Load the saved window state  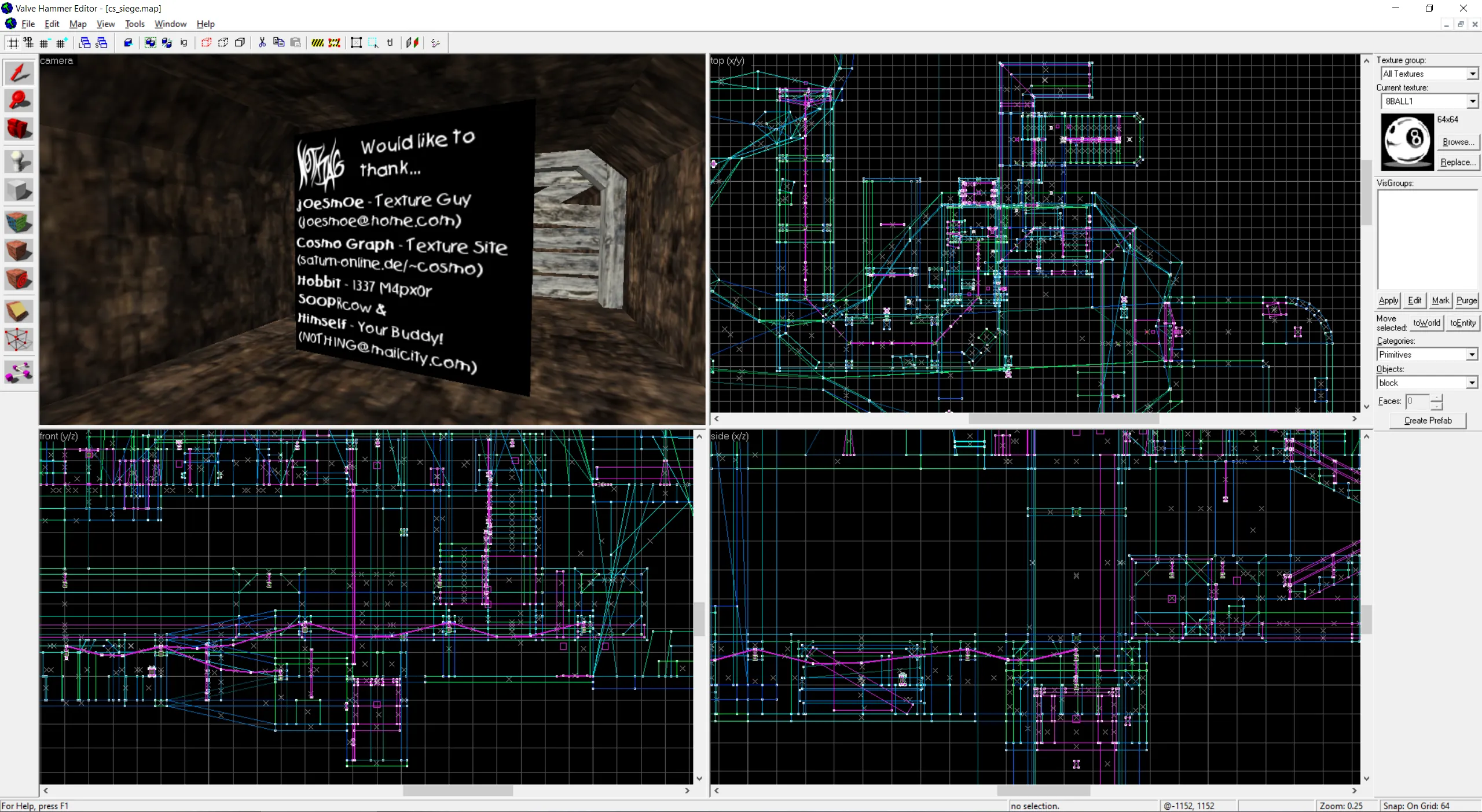[85, 42]
